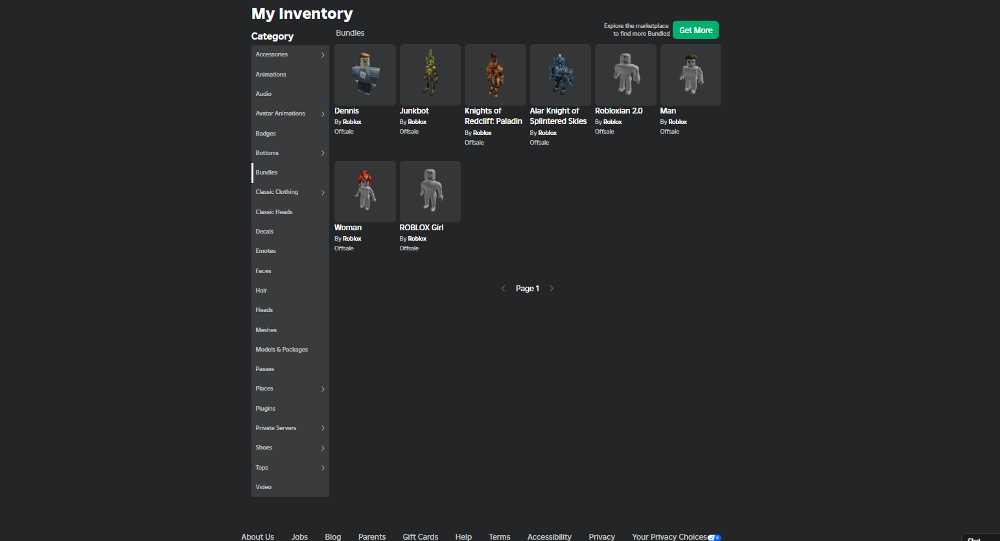This screenshot has width=1000, height=541.
Task: Expand the Shoes category chevron
Action: pos(323,448)
